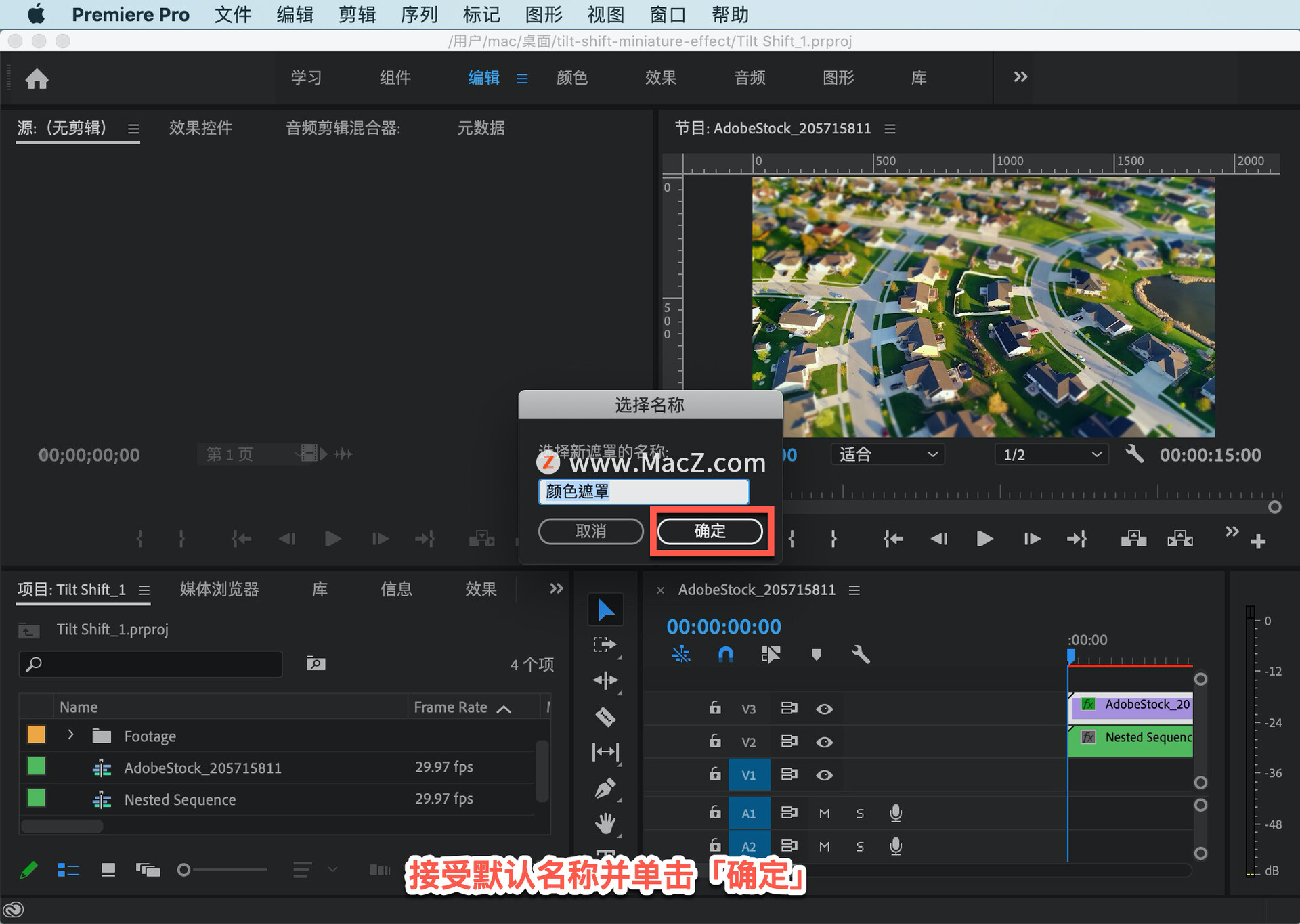Toggle V2 track output eye

(824, 742)
